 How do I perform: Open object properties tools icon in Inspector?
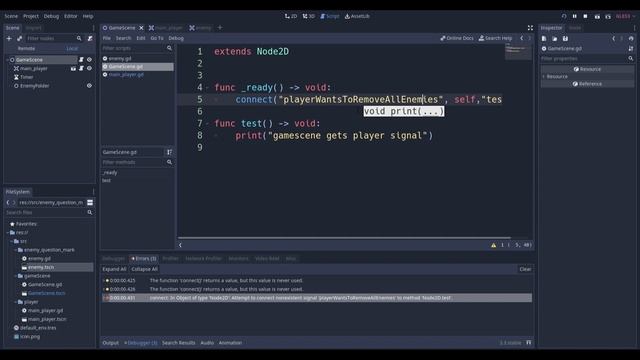coord(631,49)
